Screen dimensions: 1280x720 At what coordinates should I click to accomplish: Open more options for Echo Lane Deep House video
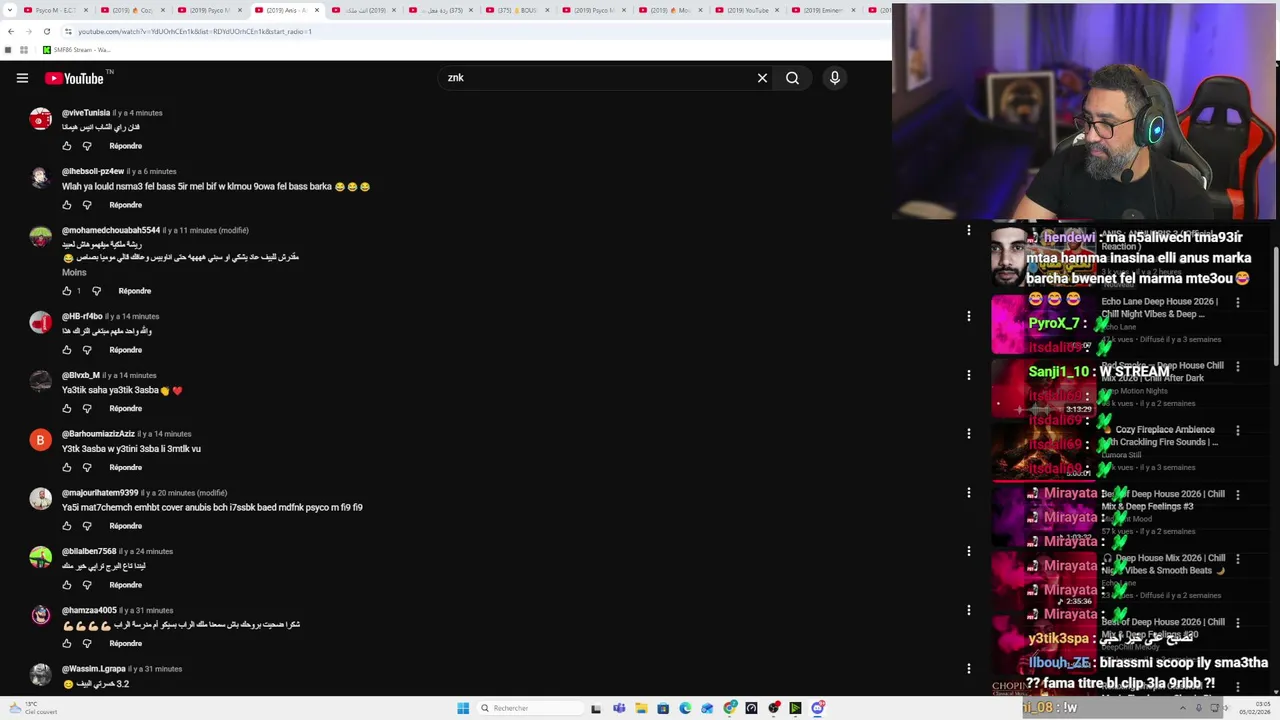[1238, 302]
